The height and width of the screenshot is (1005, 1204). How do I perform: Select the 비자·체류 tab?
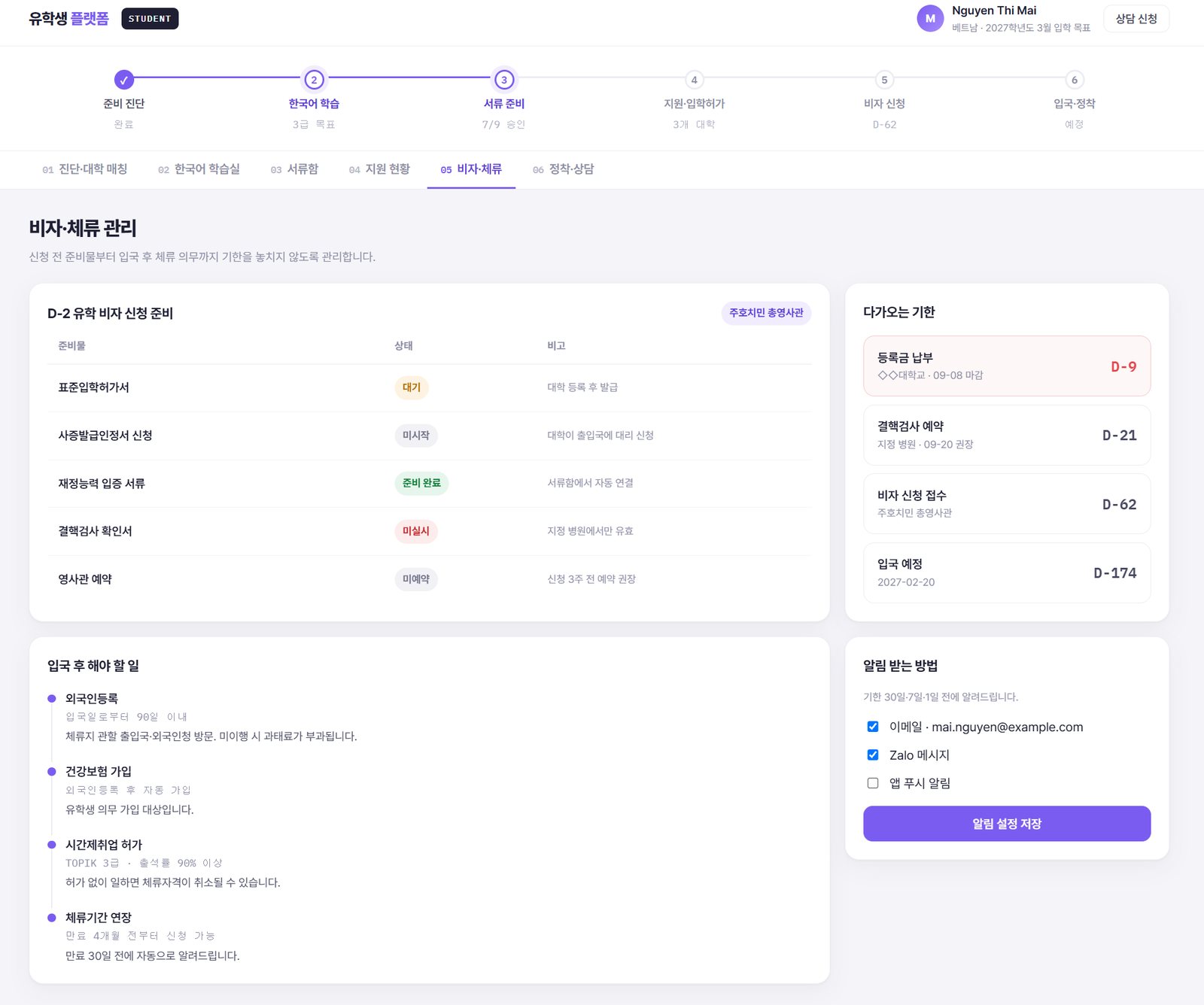pos(471,169)
